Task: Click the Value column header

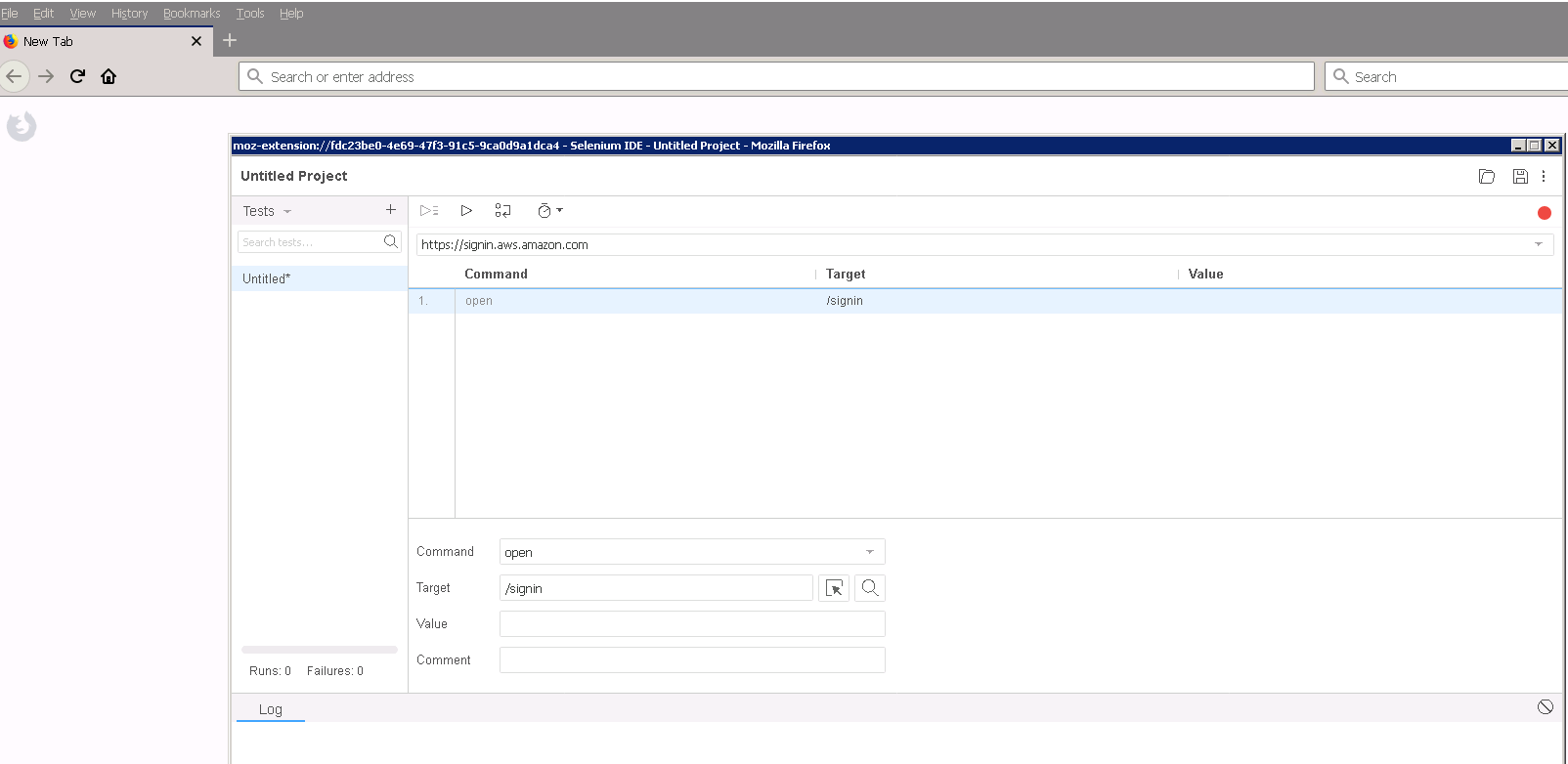Action: pyautogui.click(x=1205, y=275)
